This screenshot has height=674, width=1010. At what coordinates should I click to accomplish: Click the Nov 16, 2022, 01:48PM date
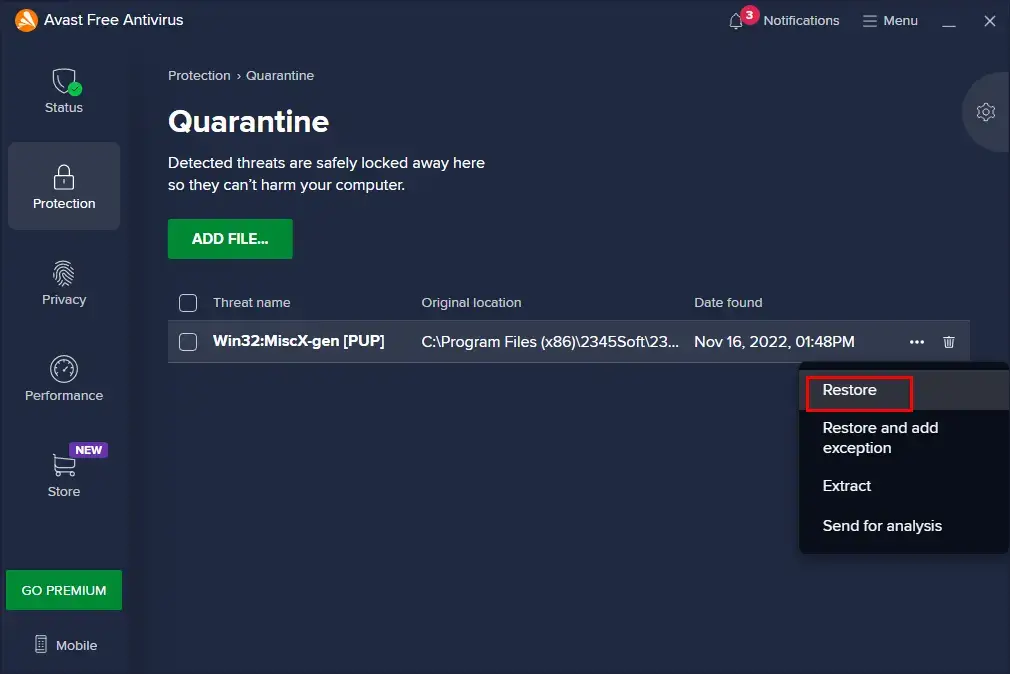click(x=774, y=342)
